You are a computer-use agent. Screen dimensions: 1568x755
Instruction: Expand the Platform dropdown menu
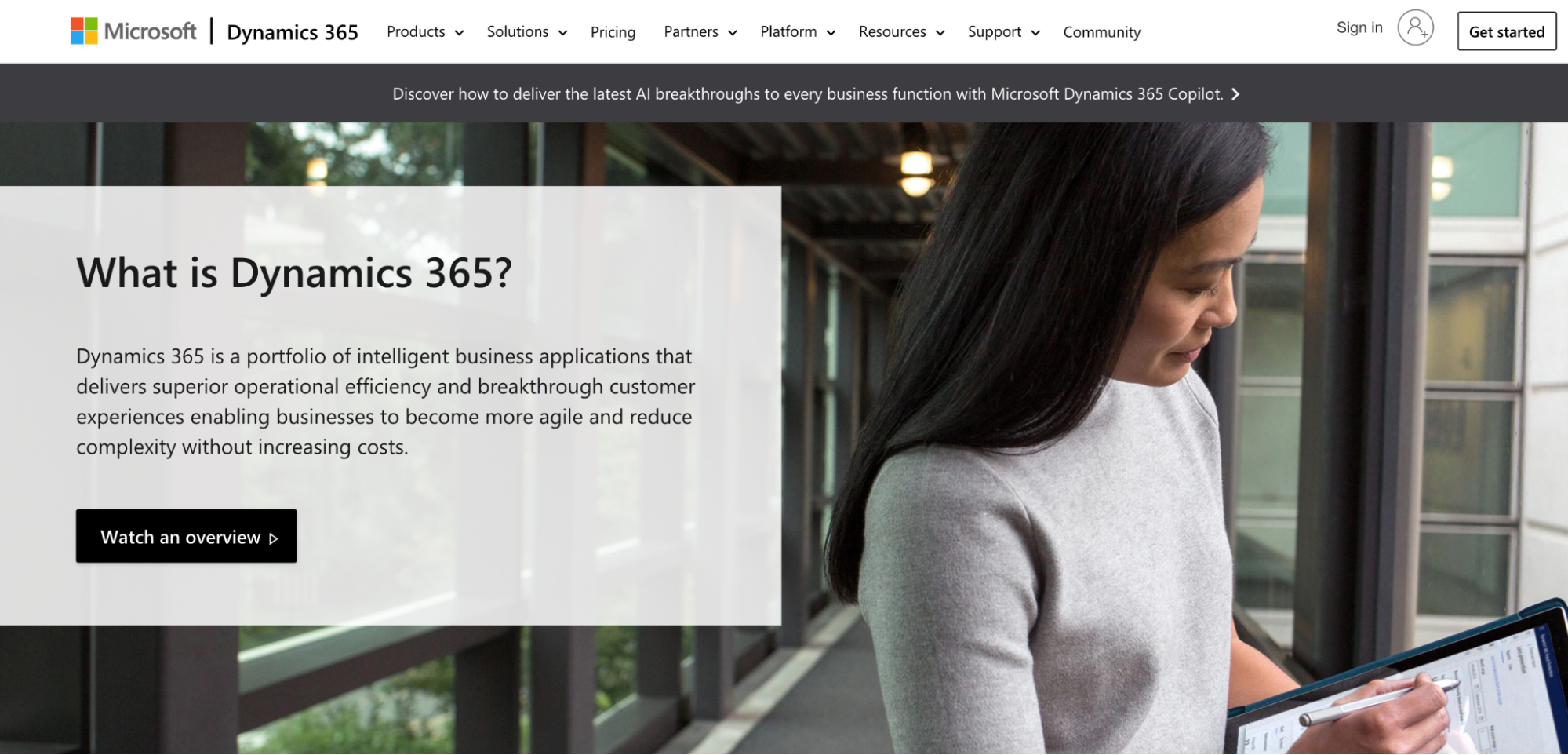[798, 32]
